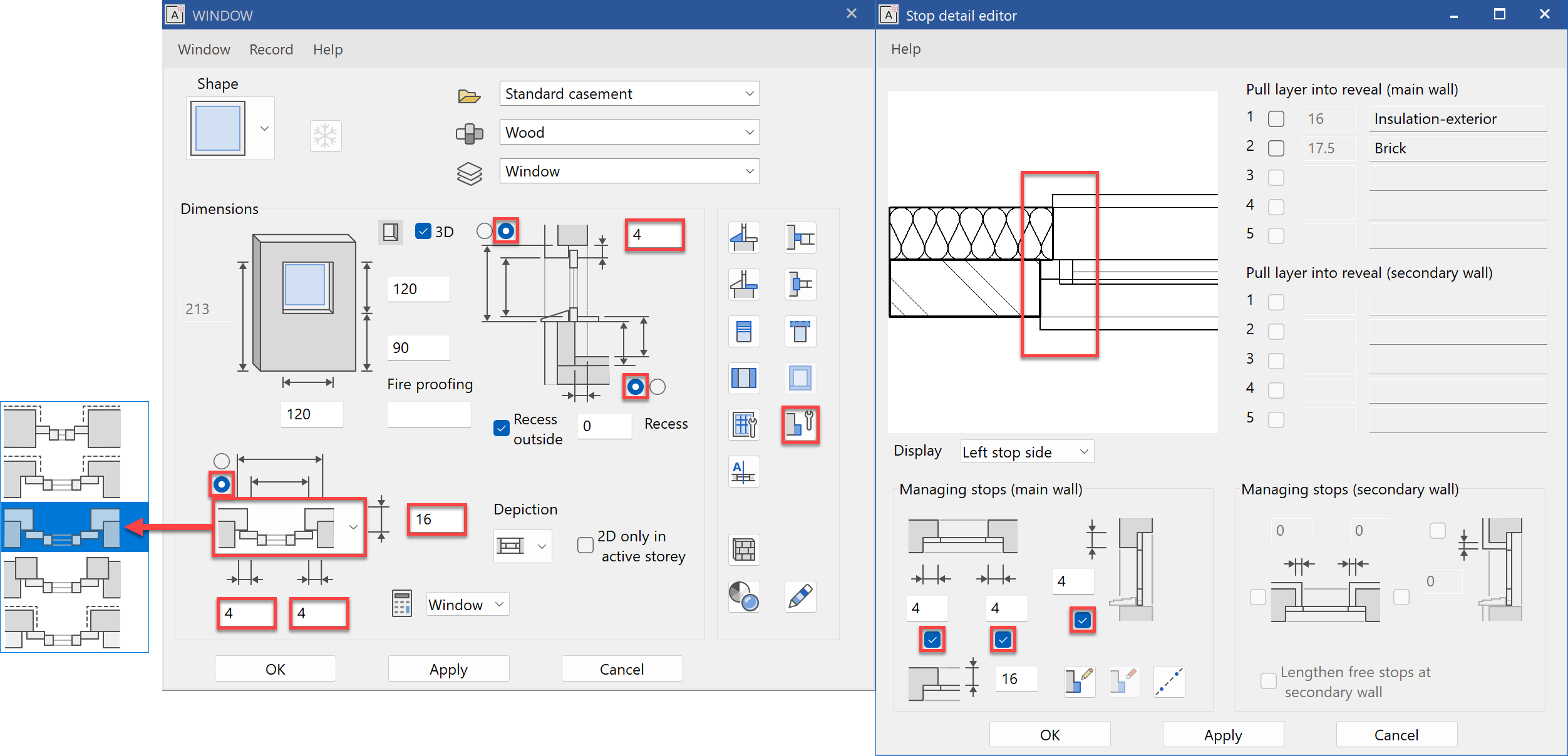Open the Record menu
Viewport: 1568px width, 756px height.
click(x=271, y=49)
